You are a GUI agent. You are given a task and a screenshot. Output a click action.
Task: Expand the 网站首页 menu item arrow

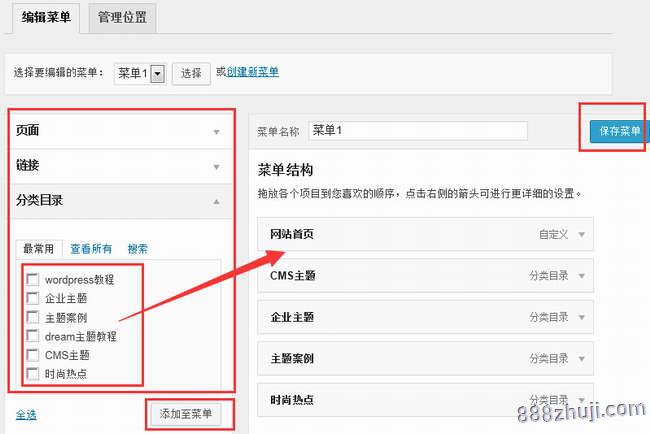[582, 235]
